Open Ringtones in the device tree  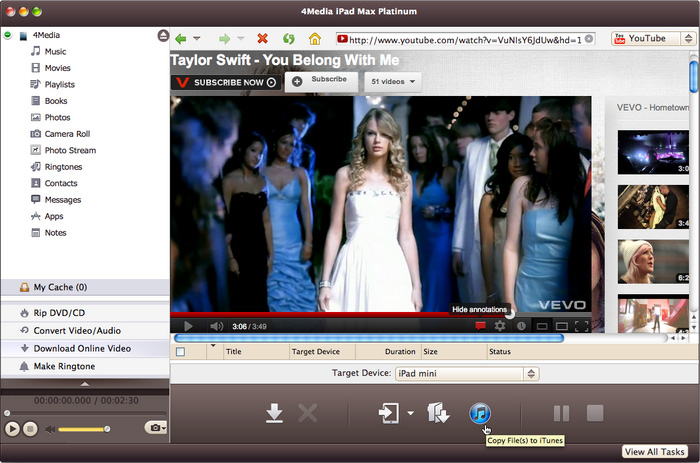[63, 167]
